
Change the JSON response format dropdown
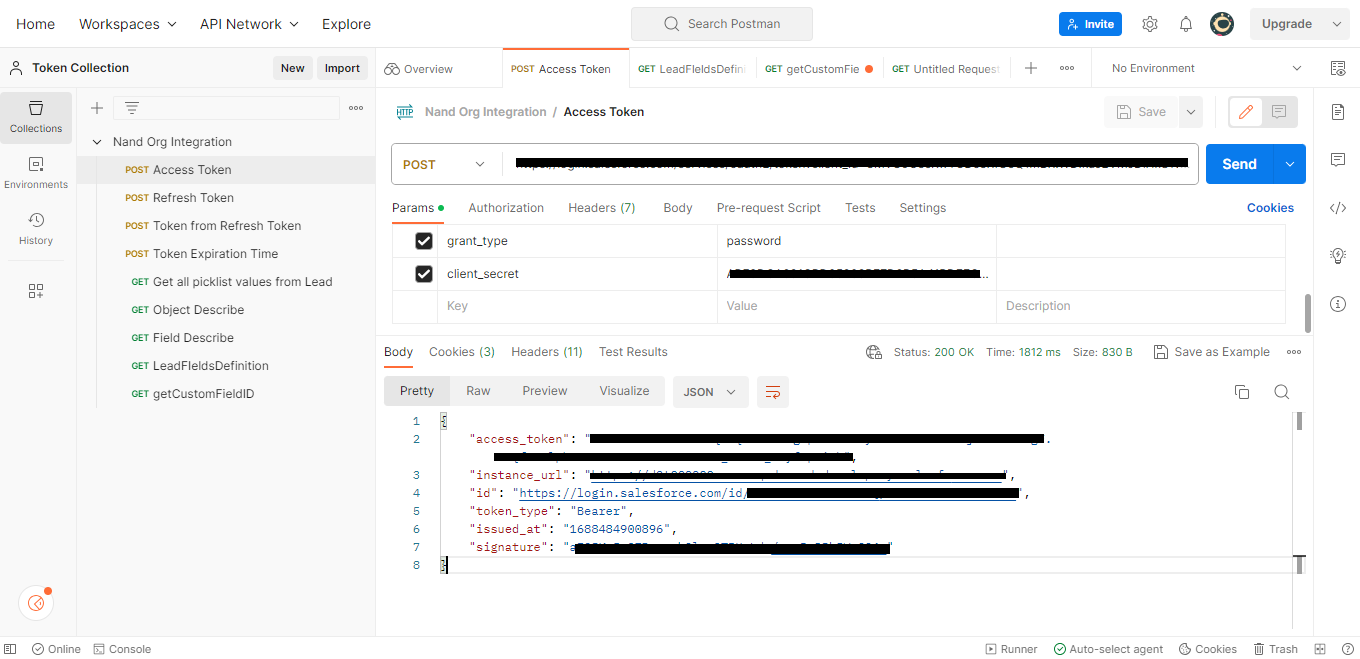(711, 392)
